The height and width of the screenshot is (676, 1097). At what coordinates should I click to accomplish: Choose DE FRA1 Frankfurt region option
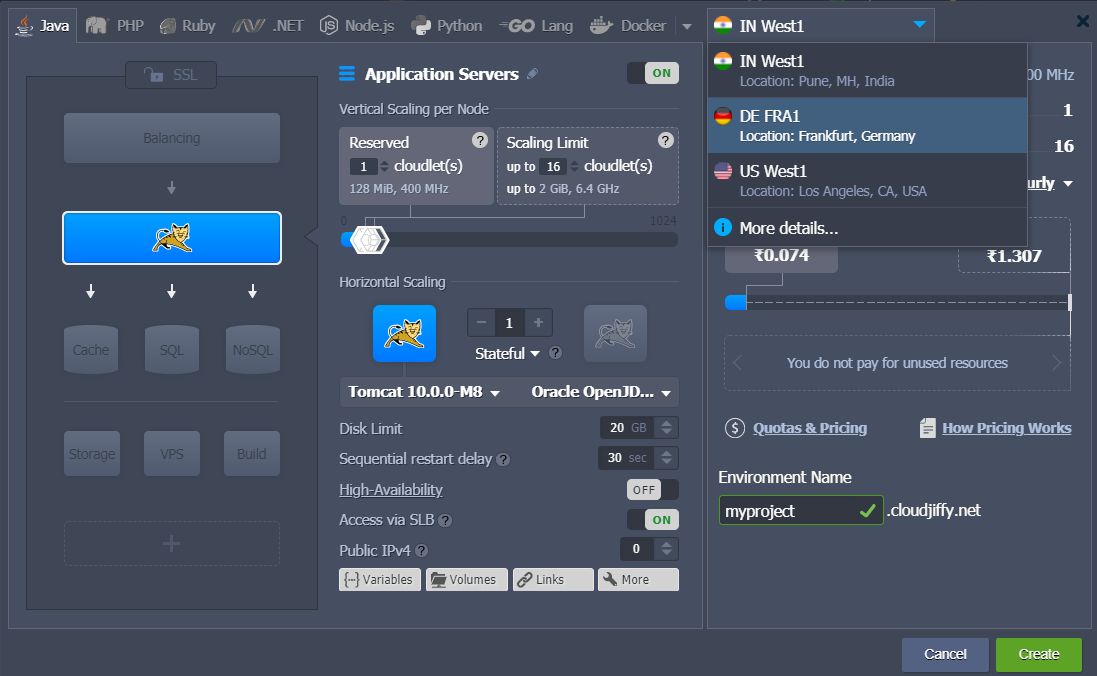point(867,125)
